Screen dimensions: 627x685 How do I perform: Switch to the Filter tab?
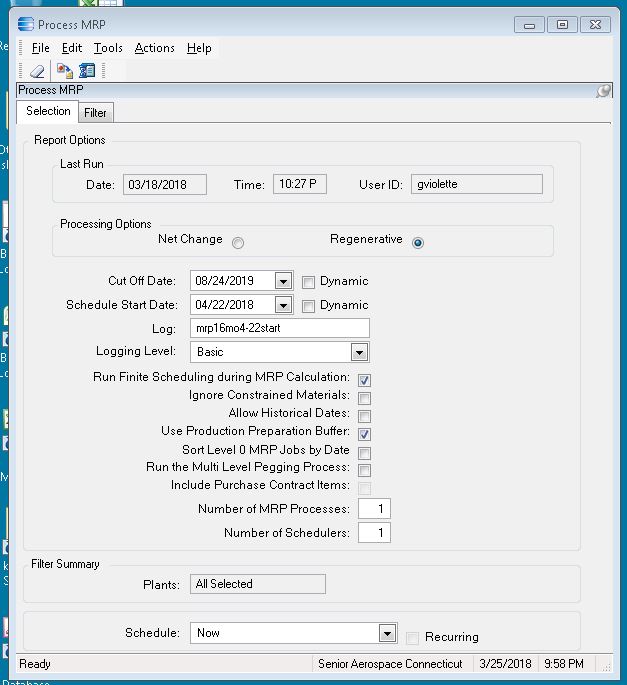pos(95,113)
